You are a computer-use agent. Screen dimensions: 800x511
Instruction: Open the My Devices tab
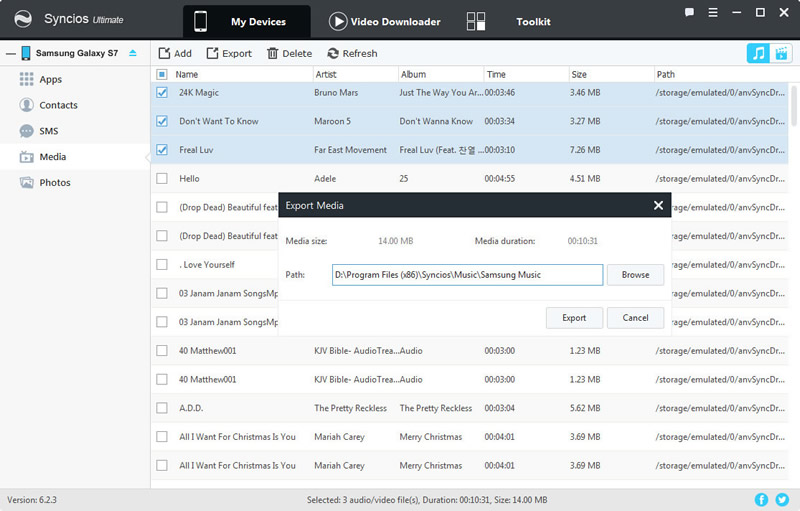[247, 21]
